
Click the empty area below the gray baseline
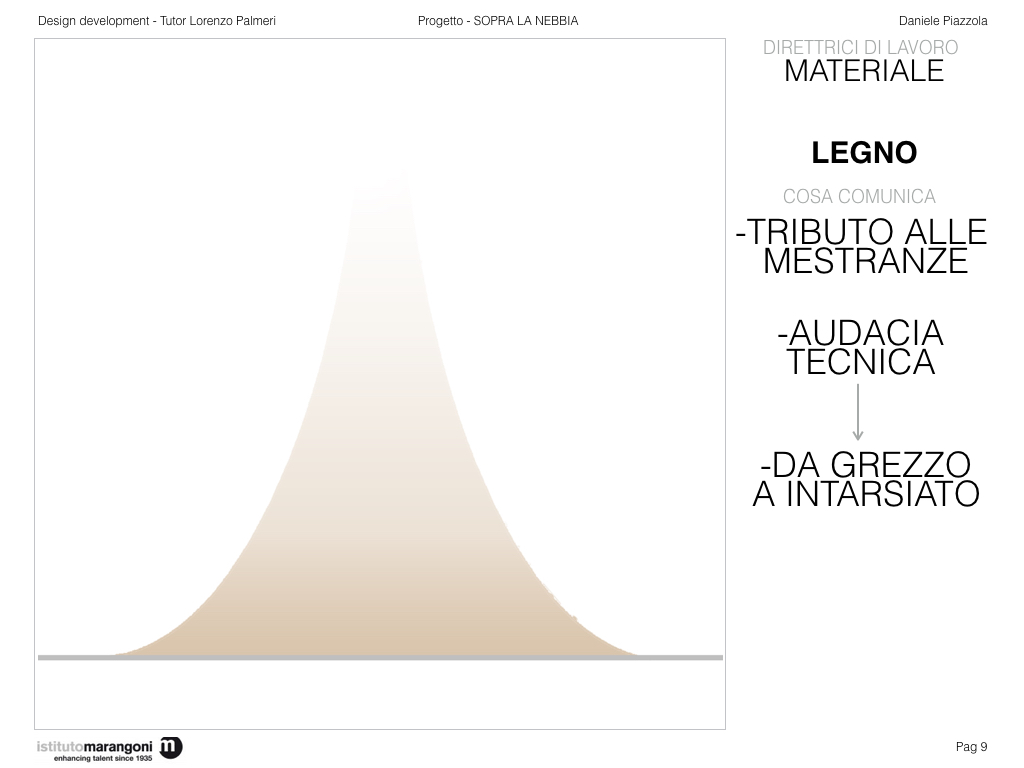(x=380, y=695)
